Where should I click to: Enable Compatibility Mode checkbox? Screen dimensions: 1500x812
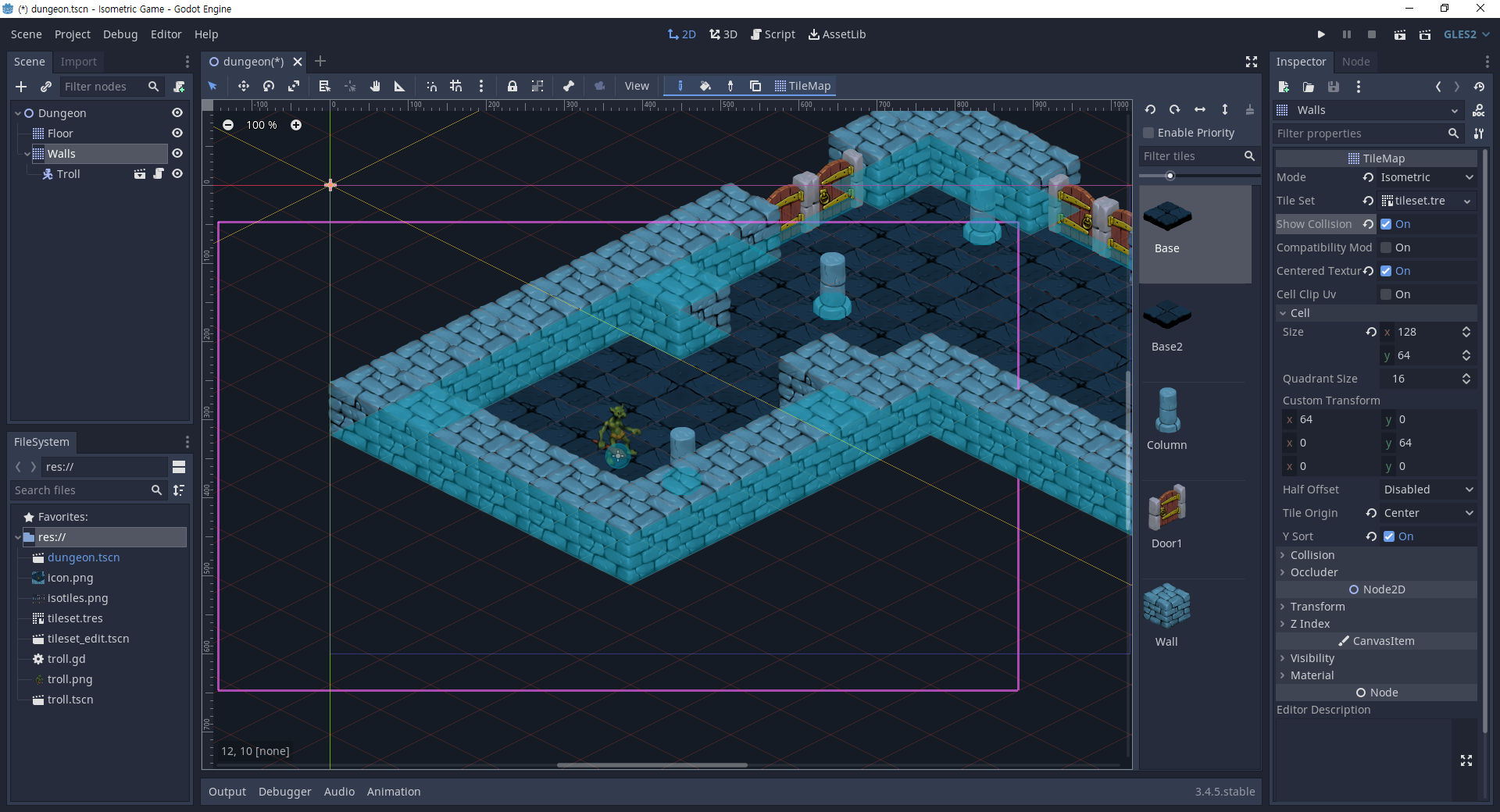pyautogui.click(x=1386, y=248)
